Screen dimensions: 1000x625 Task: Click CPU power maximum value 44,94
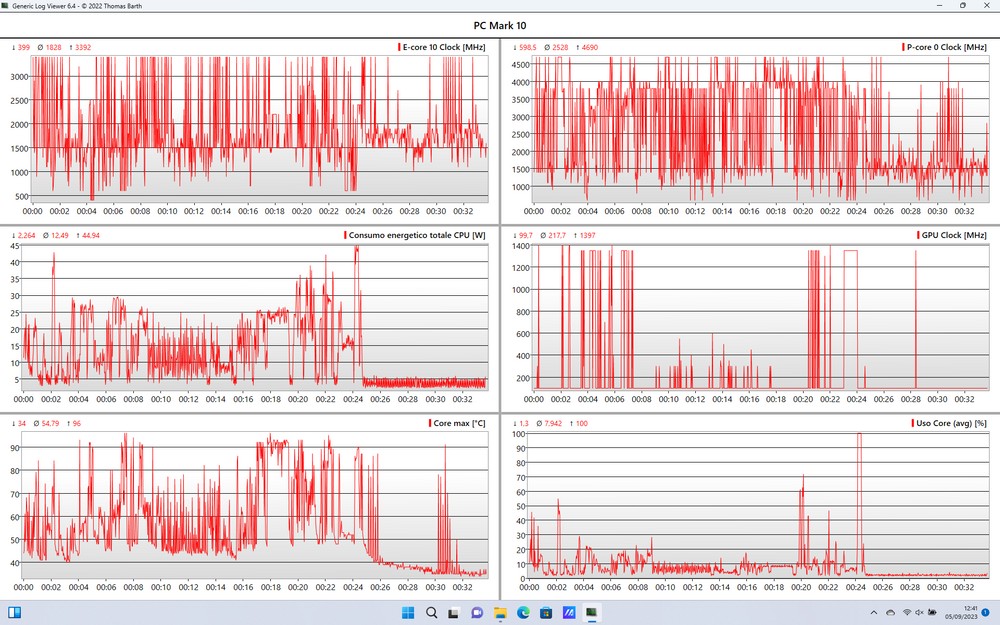(91, 235)
